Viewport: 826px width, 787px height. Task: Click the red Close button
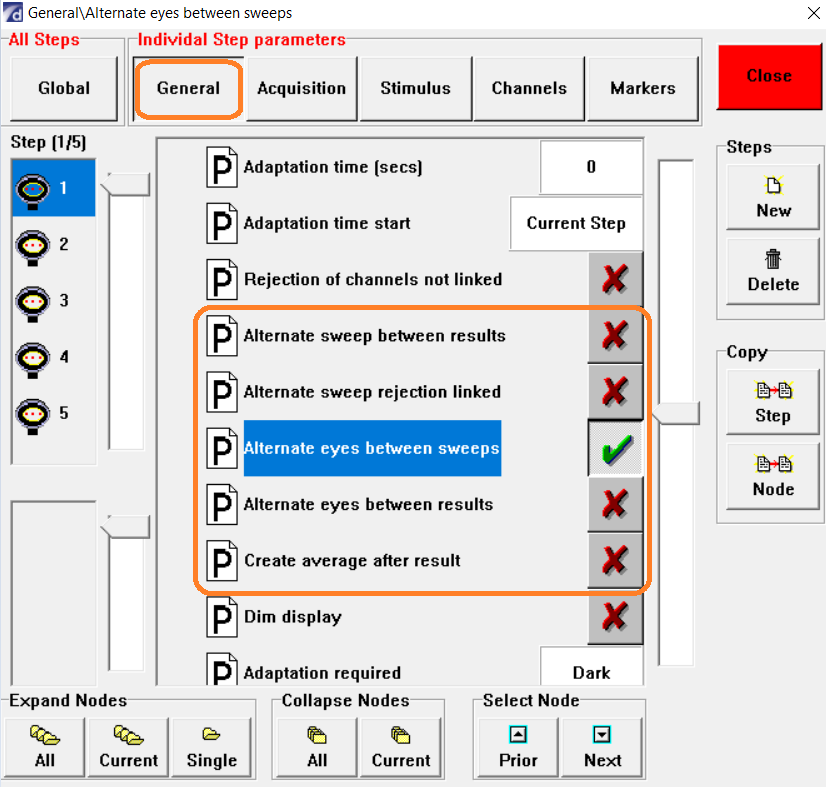[x=769, y=76]
